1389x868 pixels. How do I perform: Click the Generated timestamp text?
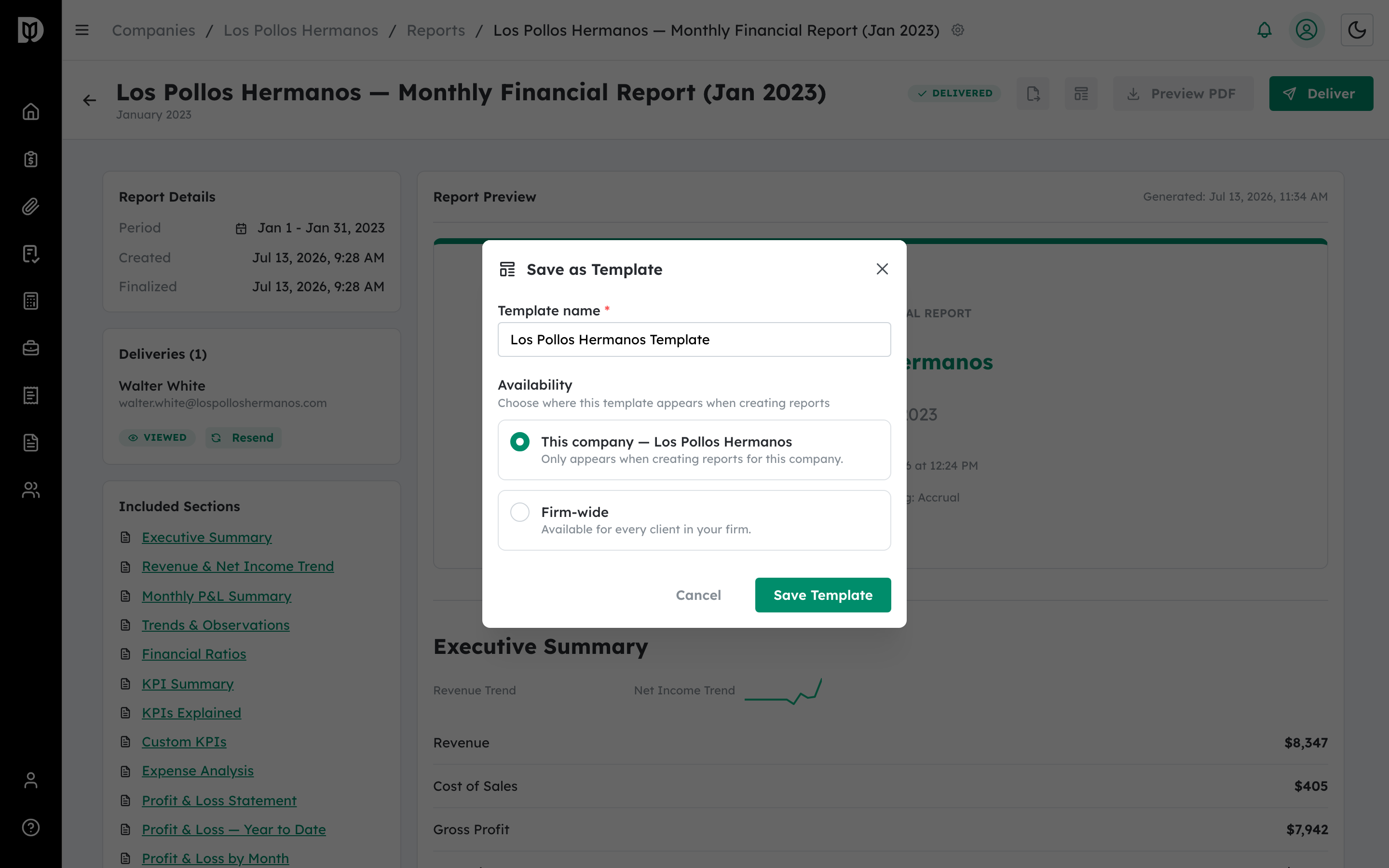click(1235, 196)
